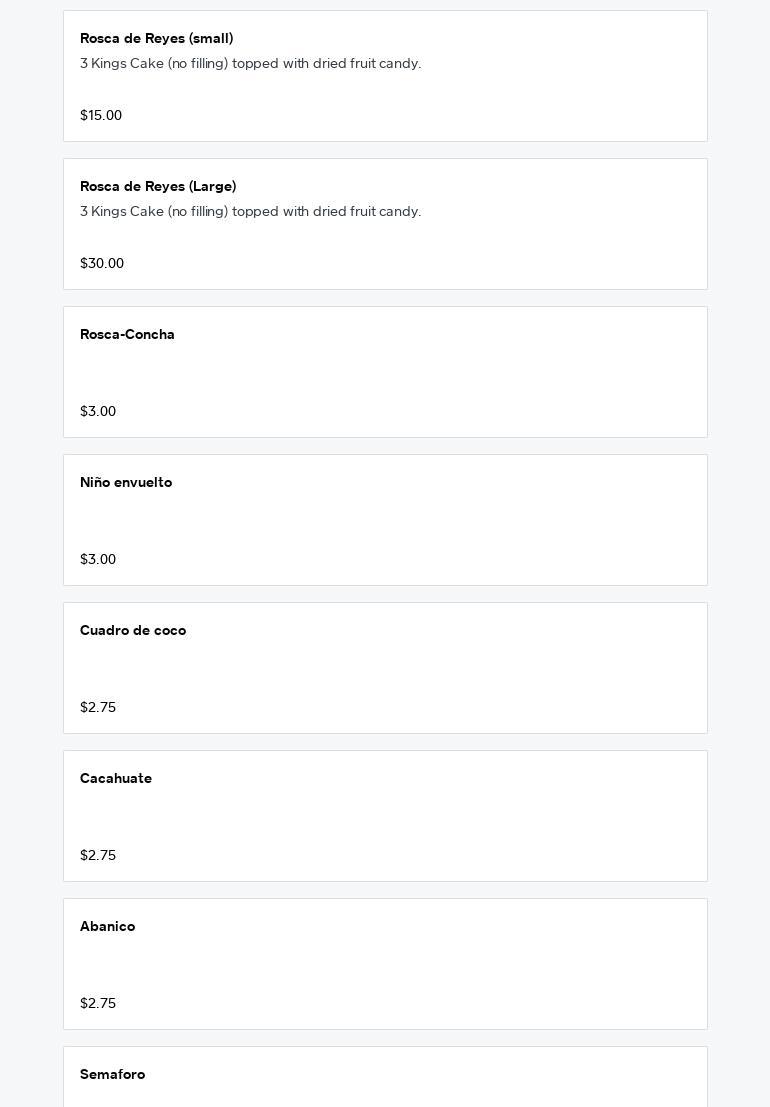Viewport: 770px width, 1107px height.
Task: Open the Rosca-Concha menu item
Action: tap(127, 335)
